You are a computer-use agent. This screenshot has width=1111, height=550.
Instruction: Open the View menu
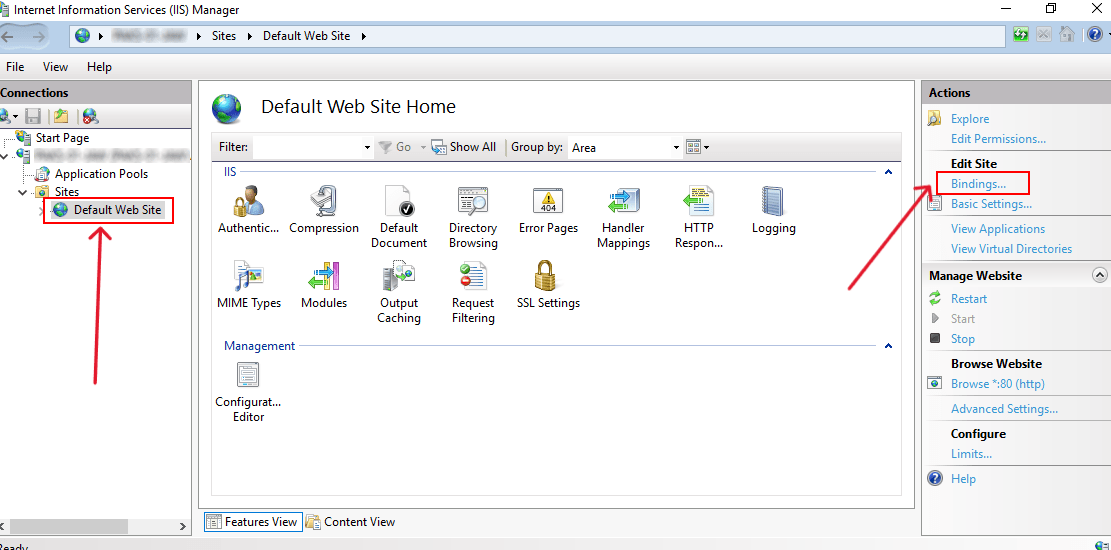pos(55,67)
